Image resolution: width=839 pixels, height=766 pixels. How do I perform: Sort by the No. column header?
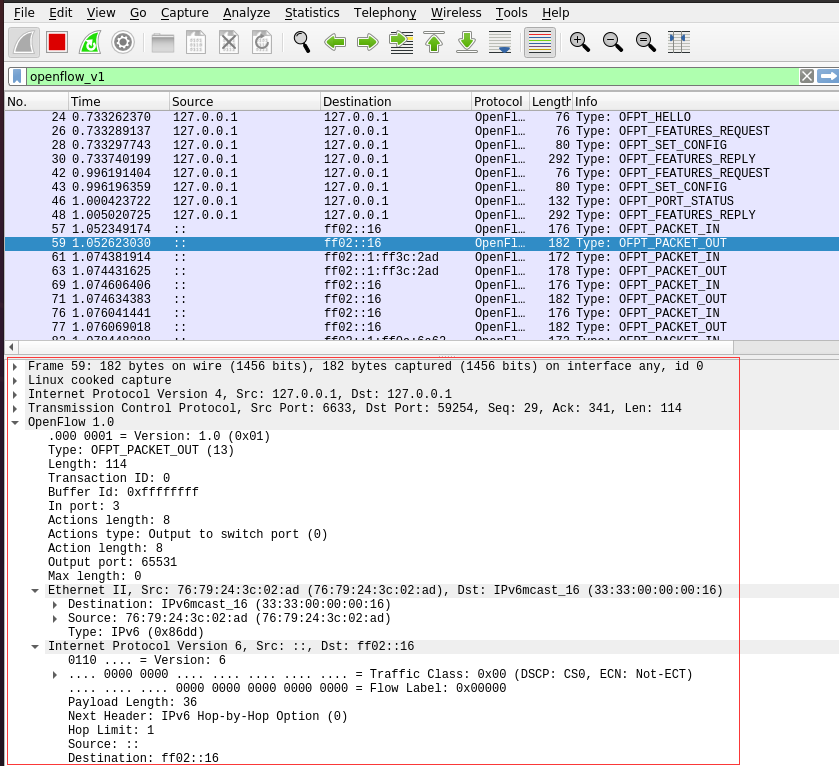pyautogui.click(x=36, y=102)
